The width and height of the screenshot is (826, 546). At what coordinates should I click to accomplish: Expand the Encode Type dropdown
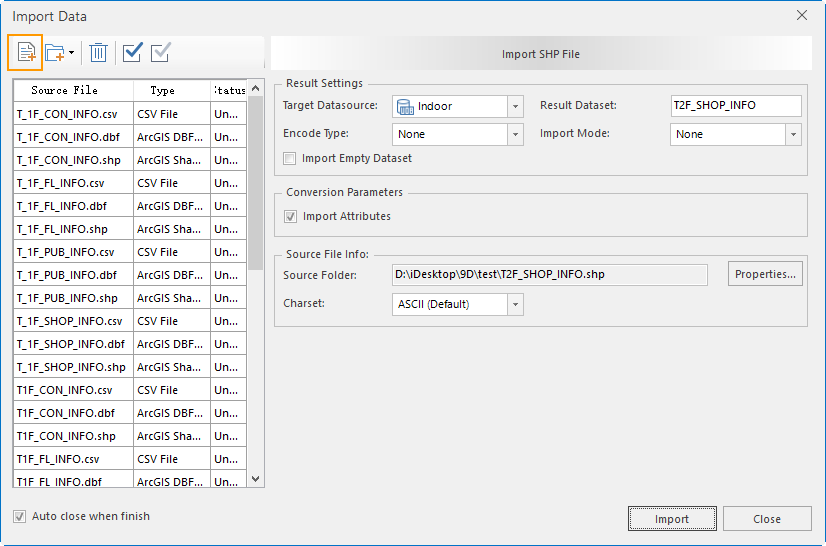pyautogui.click(x=515, y=134)
